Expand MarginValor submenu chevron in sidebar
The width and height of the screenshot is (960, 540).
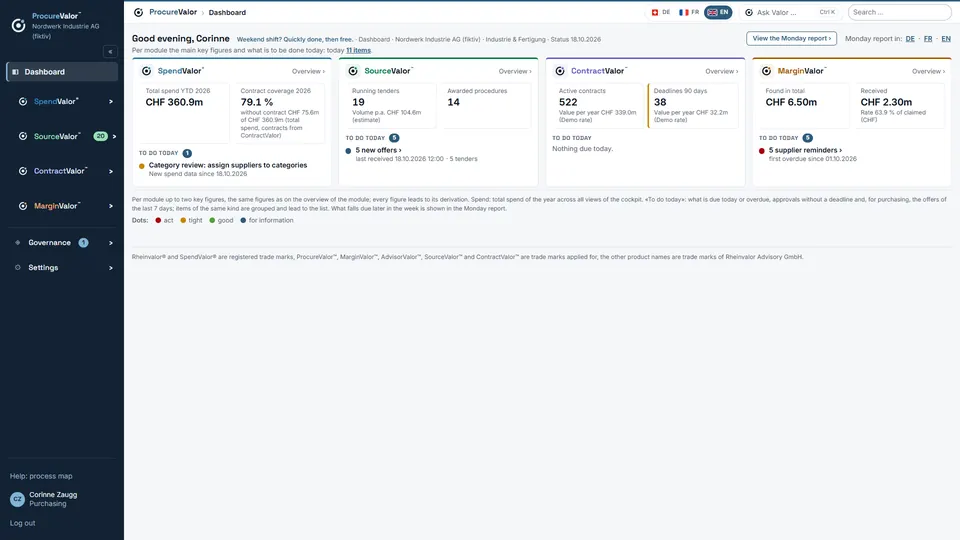tap(111, 206)
